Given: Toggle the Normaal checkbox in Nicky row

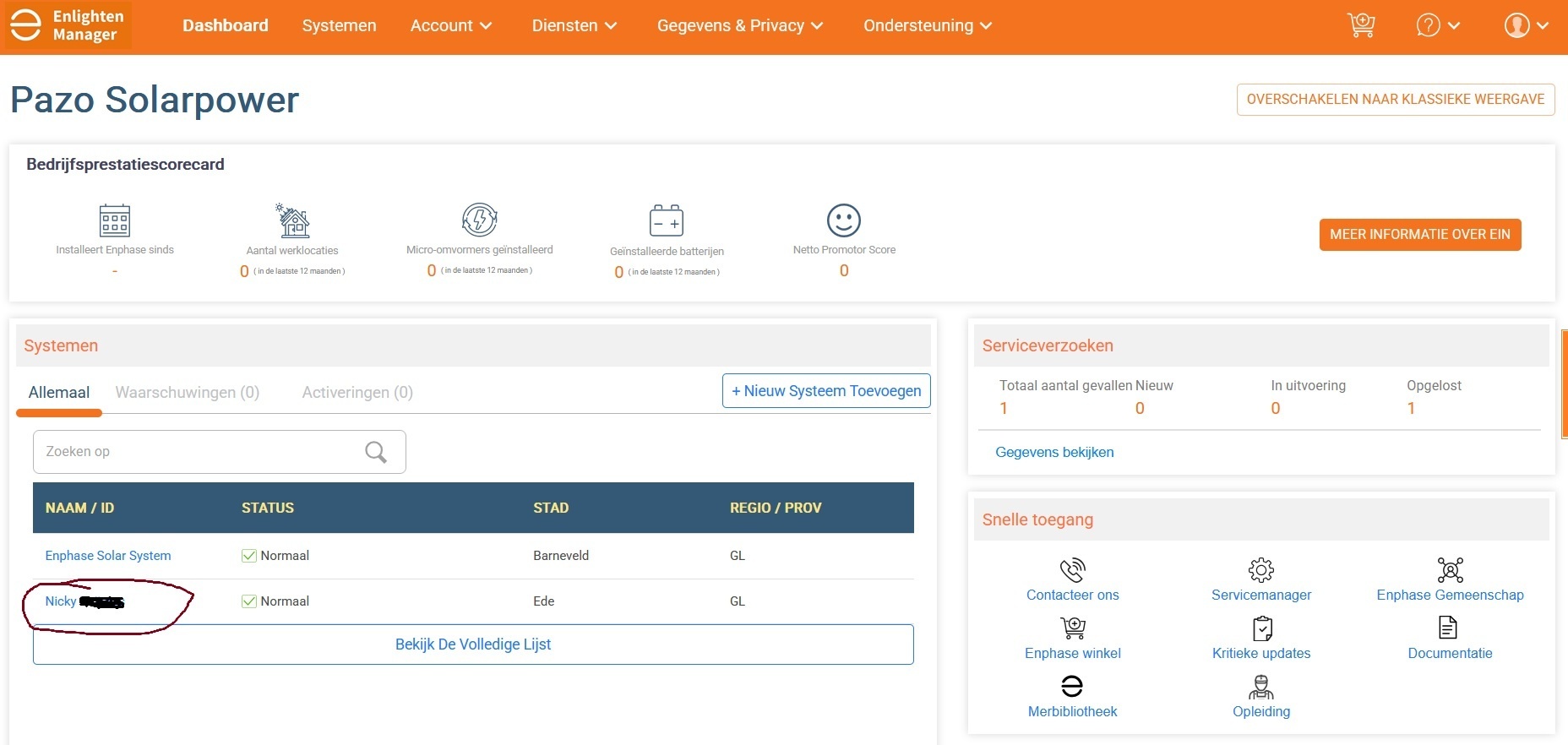Looking at the screenshot, I should (x=249, y=601).
